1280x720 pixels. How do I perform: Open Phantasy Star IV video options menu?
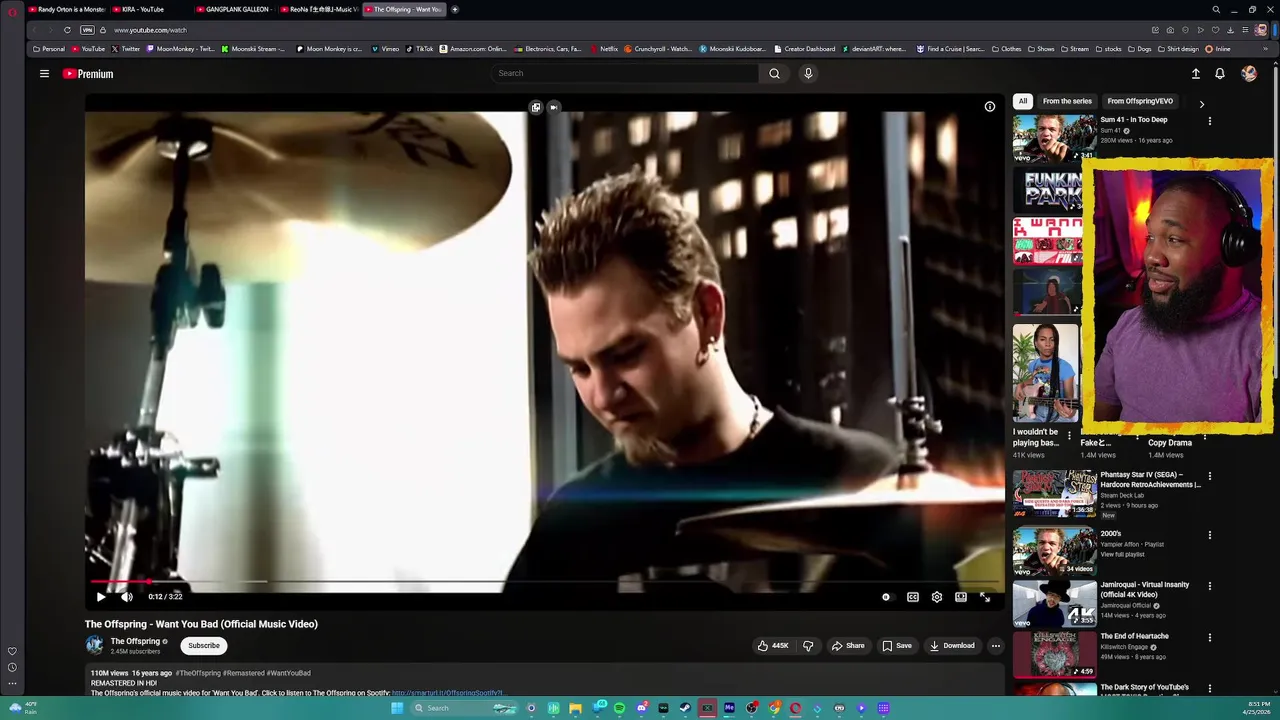[x=1209, y=476]
